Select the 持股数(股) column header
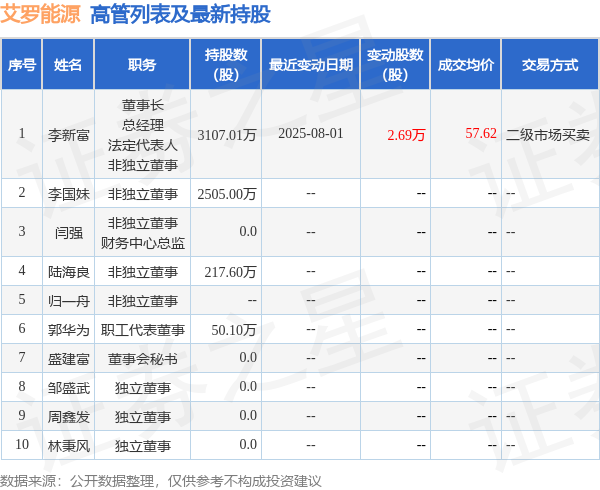Screen dimensions: 600x490 226,65
